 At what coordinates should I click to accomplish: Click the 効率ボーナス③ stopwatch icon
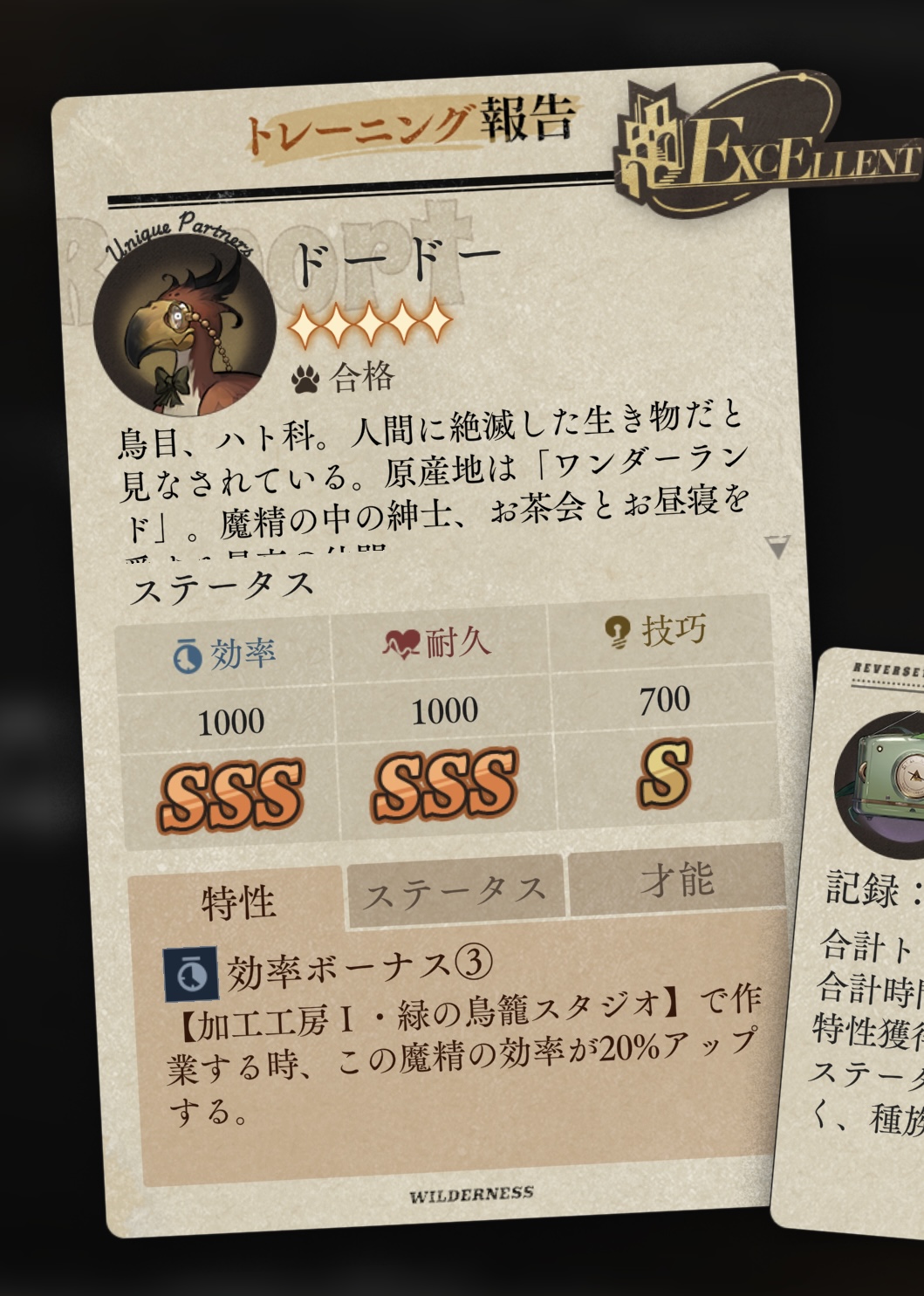click(191, 973)
